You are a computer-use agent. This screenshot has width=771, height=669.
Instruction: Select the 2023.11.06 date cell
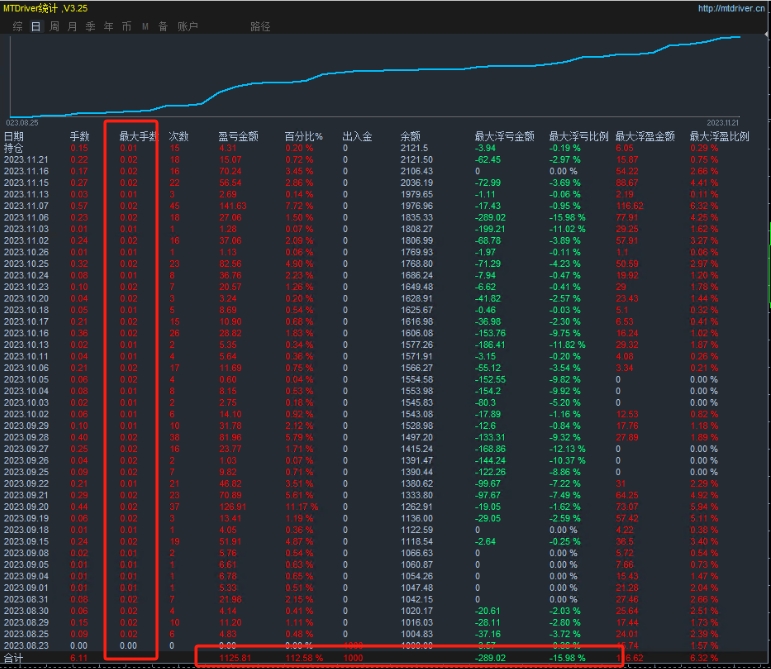coord(26,218)
